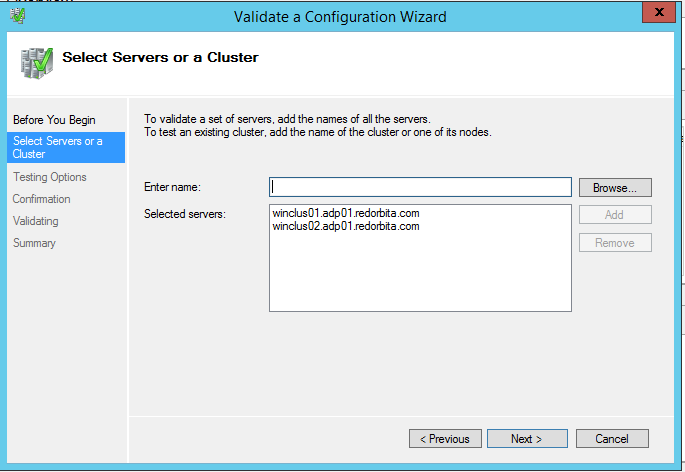Click the Browse... button

click(615, 187)
